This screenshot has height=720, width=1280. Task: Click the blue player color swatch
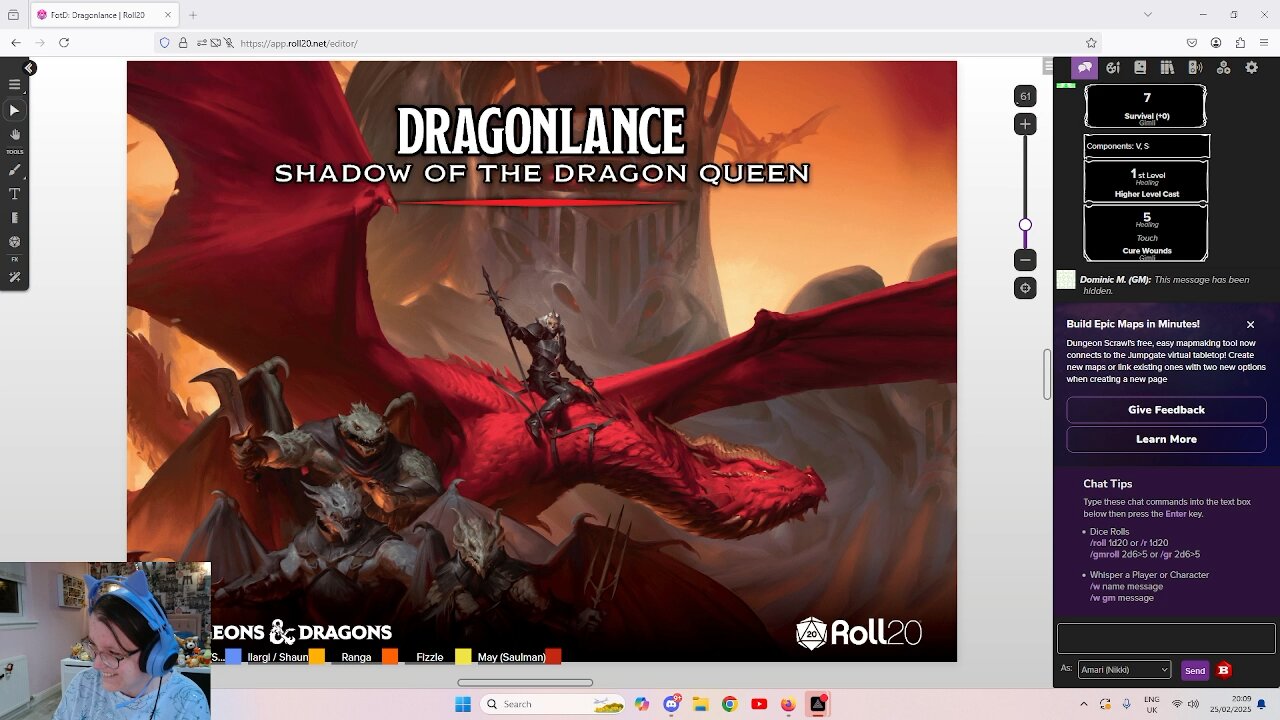[x=233, y=657]
